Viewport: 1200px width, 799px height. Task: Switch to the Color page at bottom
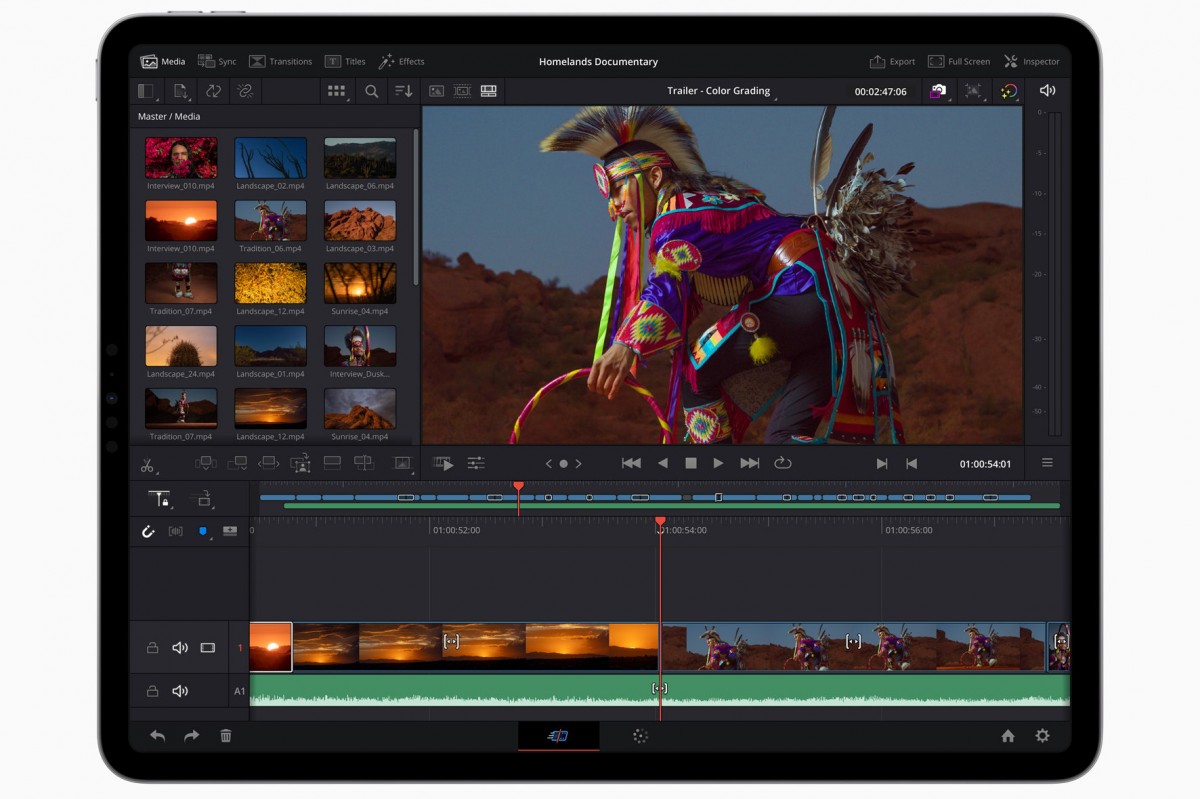click(x=640, y=736)
